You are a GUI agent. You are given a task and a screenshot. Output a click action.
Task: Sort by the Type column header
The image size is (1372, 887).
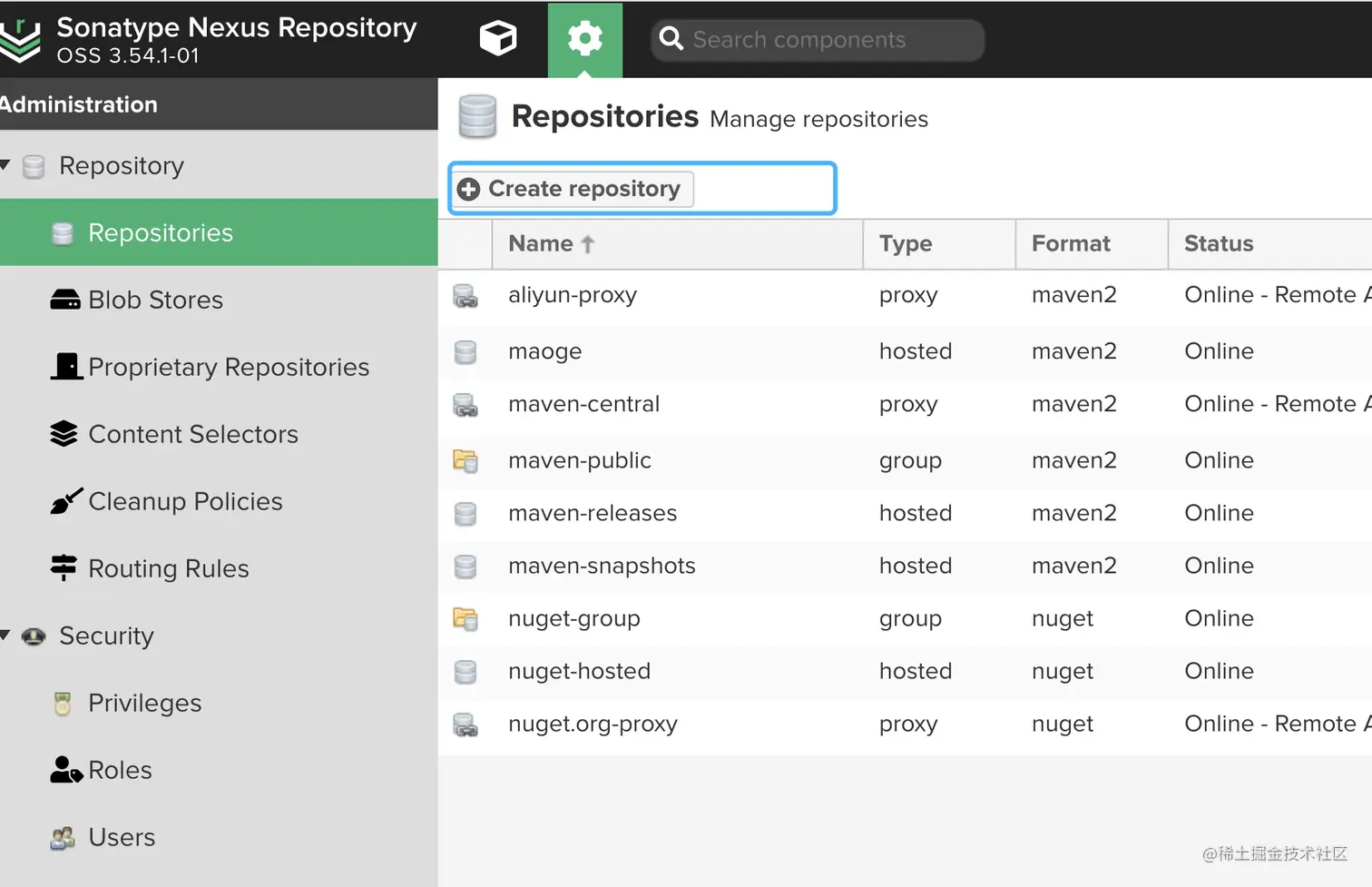point(939,243)
